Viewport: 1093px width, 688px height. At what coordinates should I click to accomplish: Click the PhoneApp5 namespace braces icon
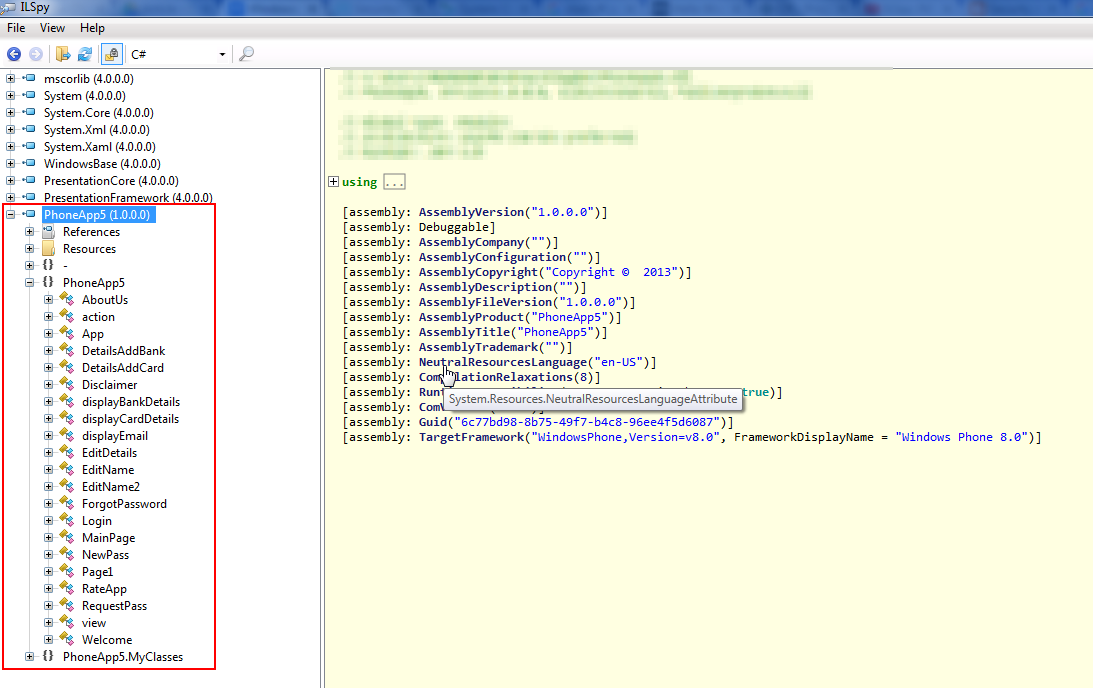(x=48, y=282)
